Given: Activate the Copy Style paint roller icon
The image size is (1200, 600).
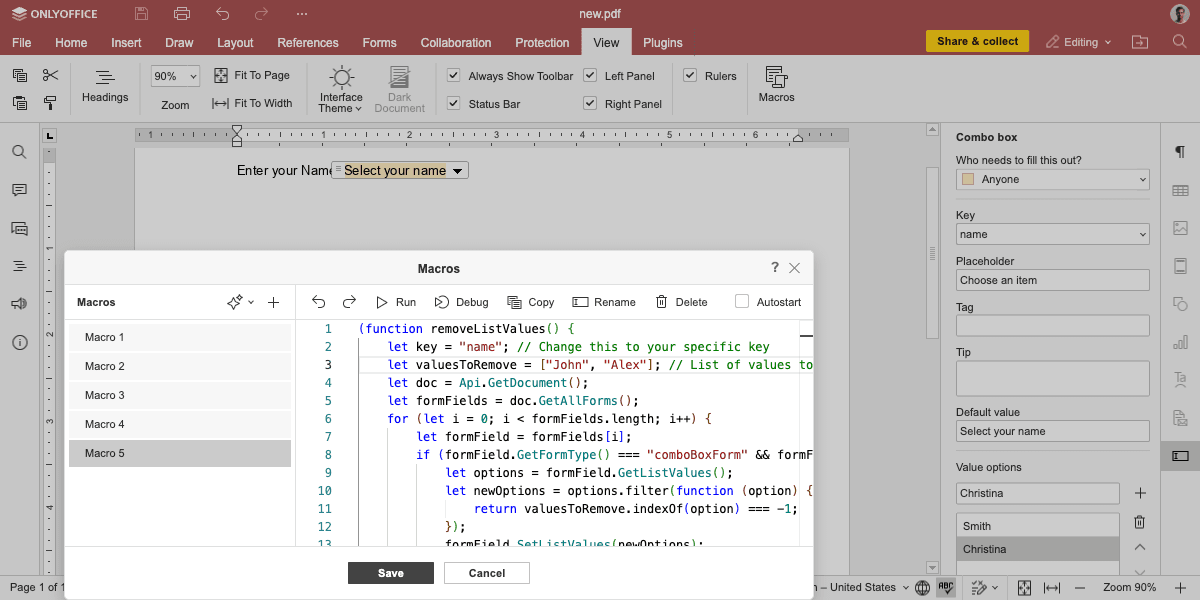Looking at the screenshot, I should tap(50, 103).
